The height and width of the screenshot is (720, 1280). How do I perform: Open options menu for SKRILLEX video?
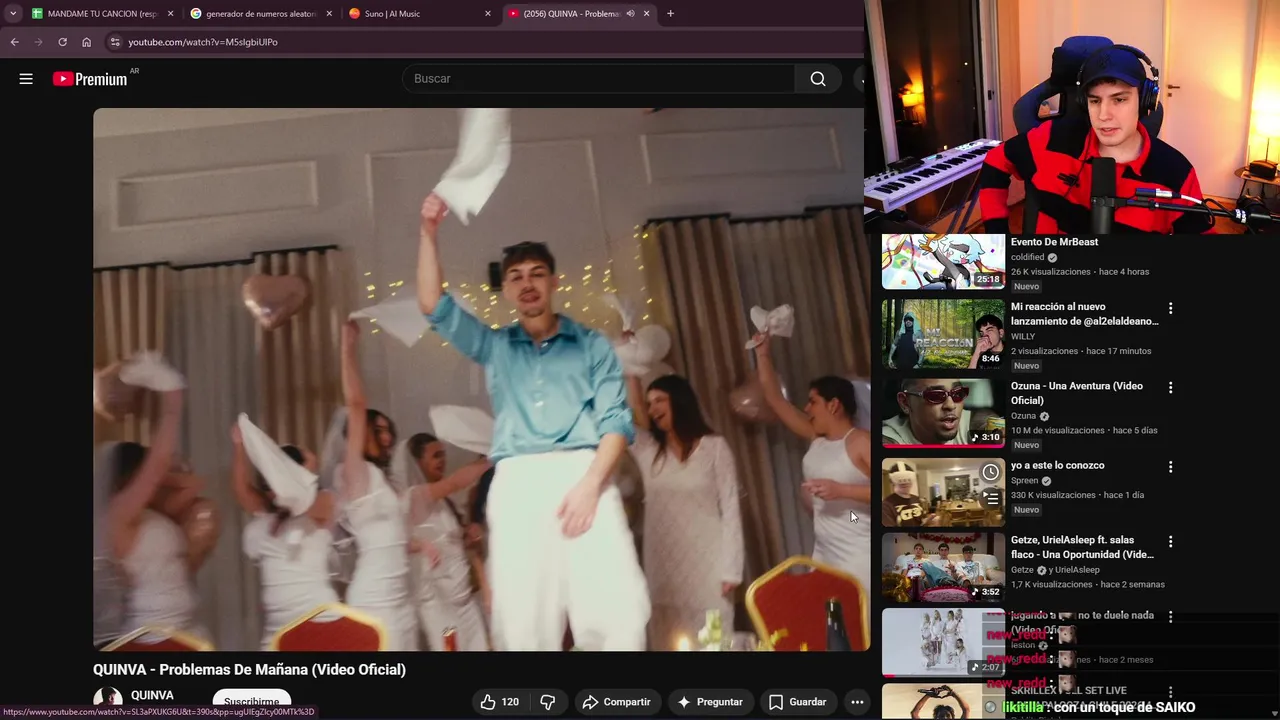click(x=1170, y=691)
